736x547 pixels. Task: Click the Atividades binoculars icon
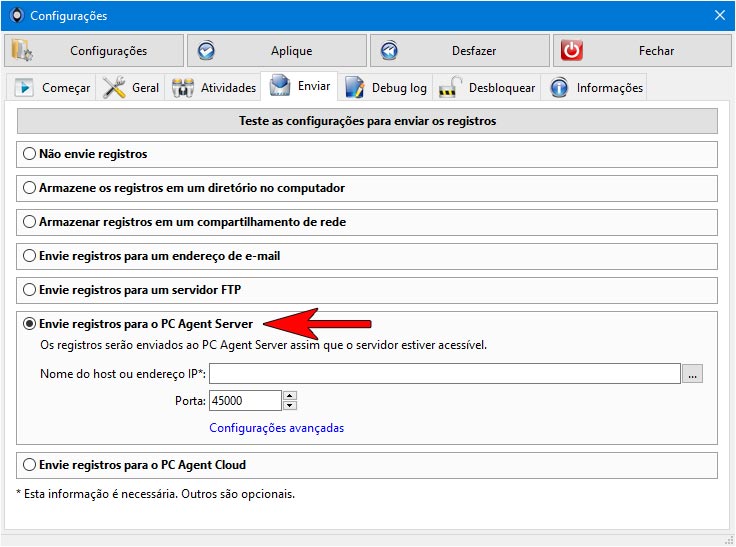(183, 88)
